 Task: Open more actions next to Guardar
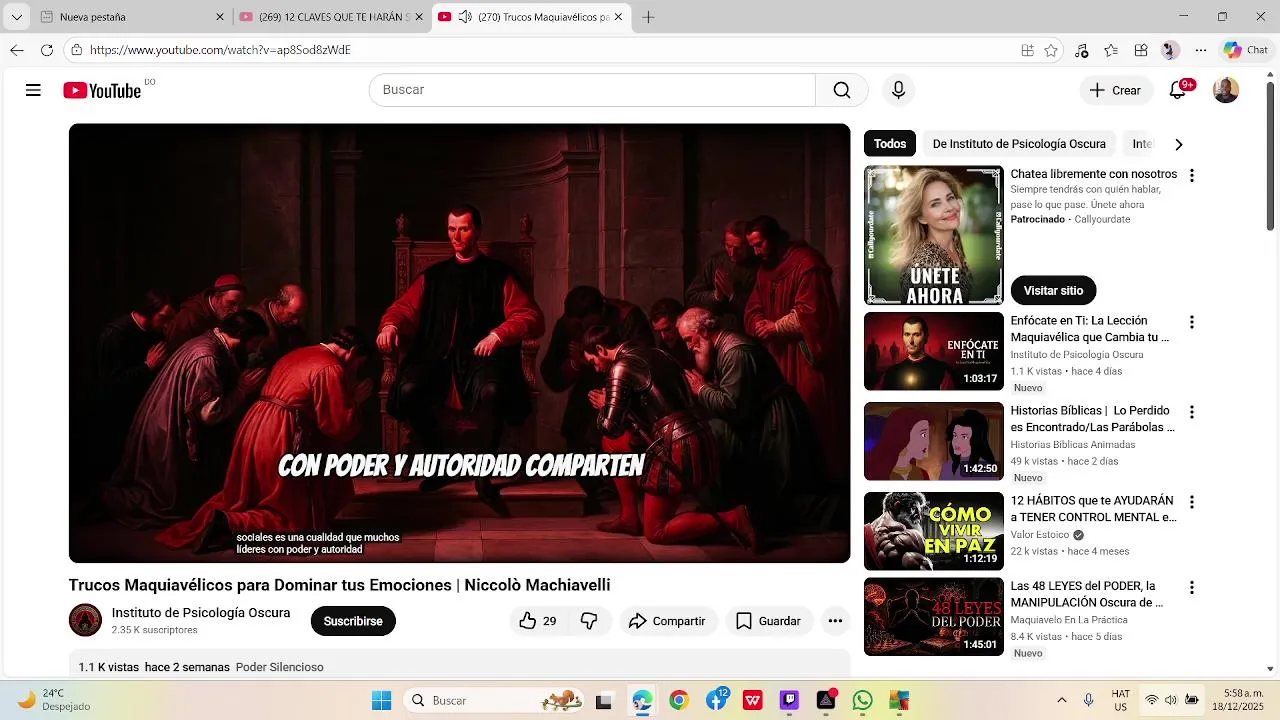point(835,621)
